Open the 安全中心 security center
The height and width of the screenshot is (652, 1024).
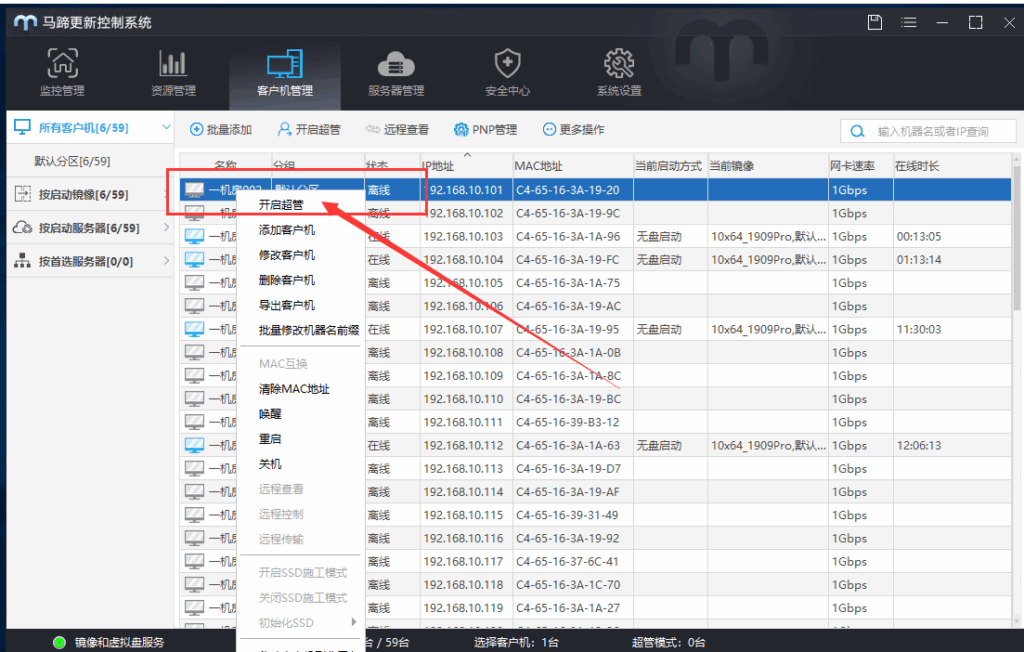click(507, 73)
